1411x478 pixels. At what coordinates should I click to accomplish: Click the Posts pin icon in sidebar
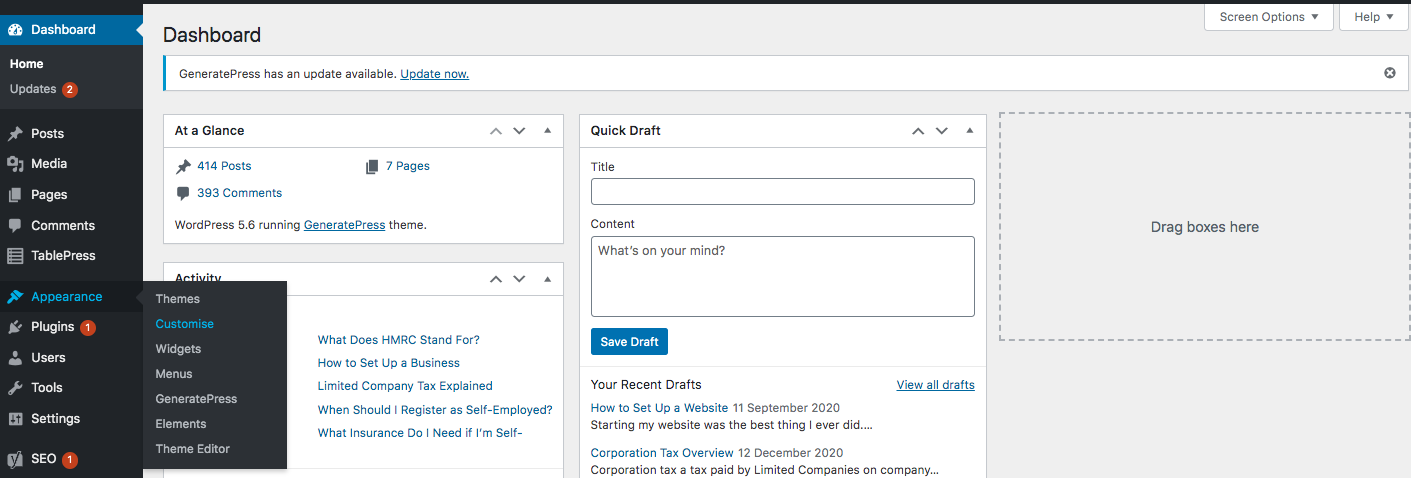15,134
